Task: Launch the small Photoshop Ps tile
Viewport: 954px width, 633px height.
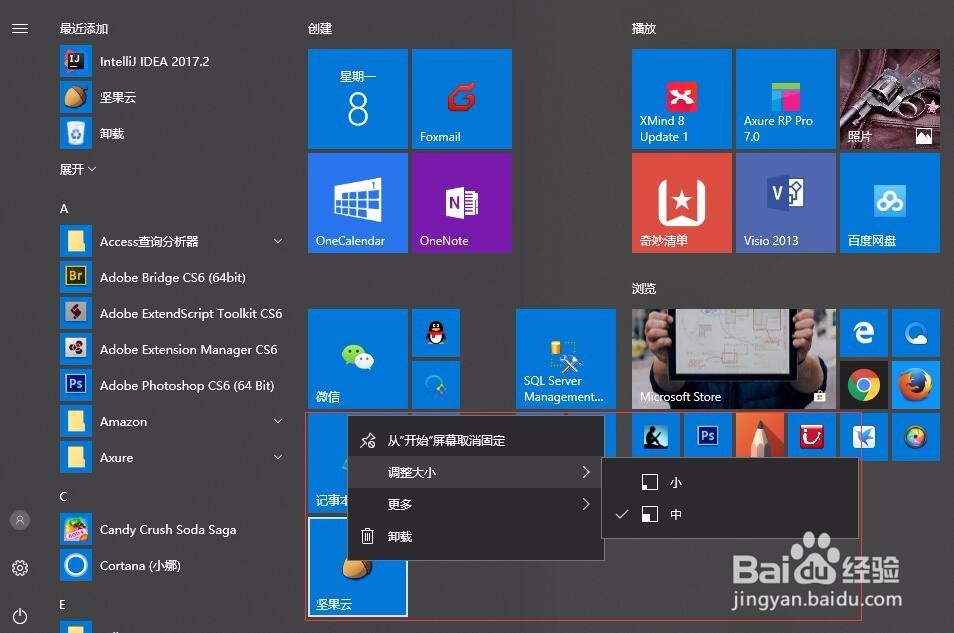Action: (x=708, y=435)
